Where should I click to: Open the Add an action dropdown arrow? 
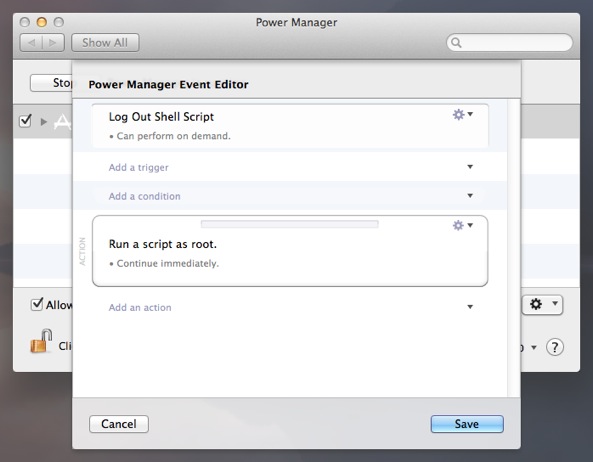tap(470, 307)
